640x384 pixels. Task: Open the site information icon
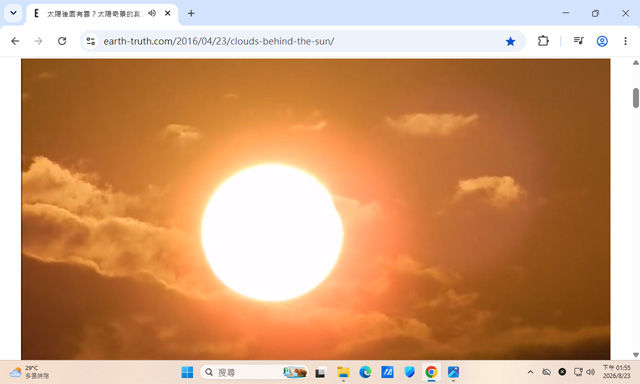point(91,41)
